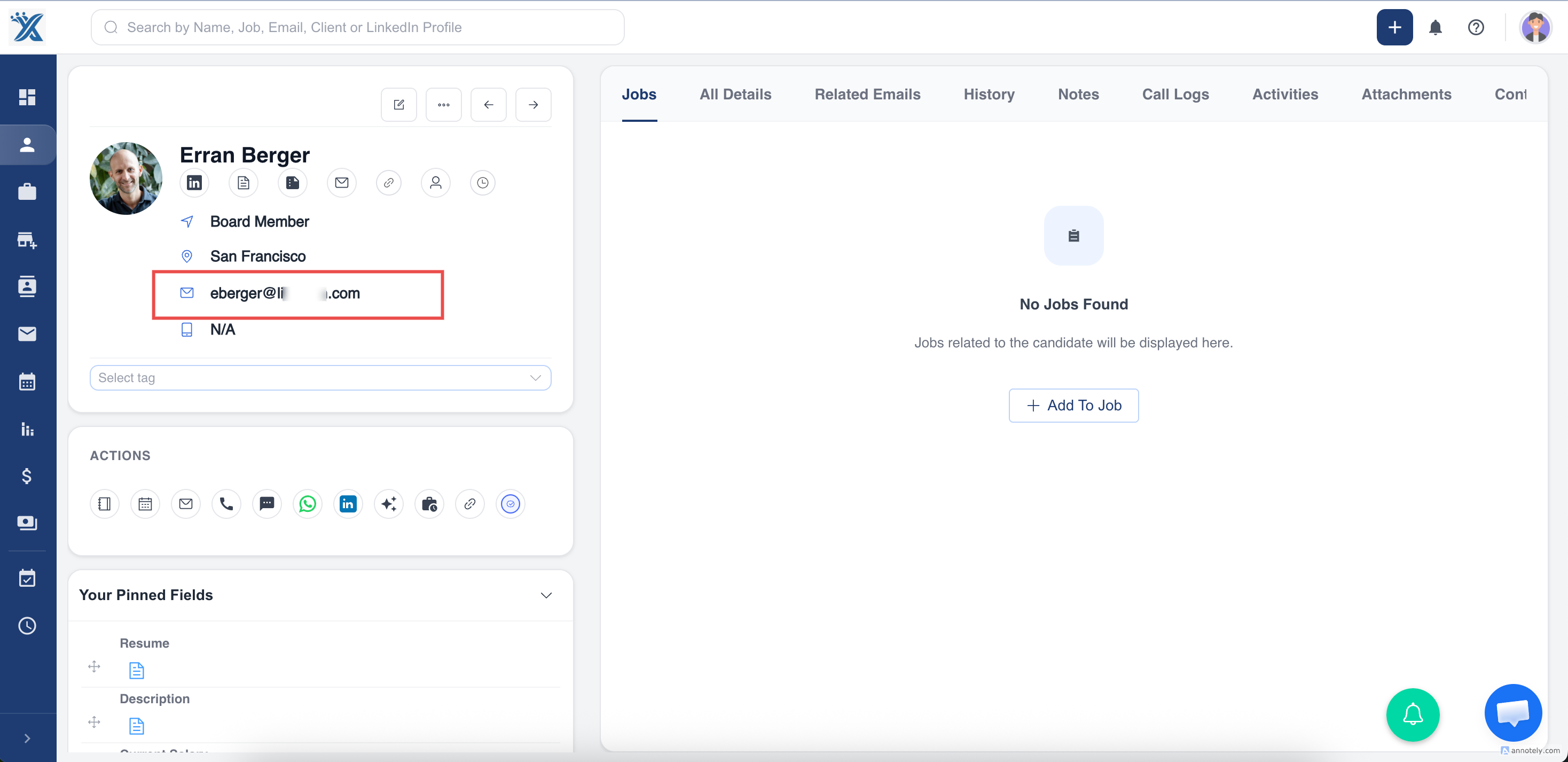Switch to the History tab
This screenshot has height=762, width=1568.
pos(989,95)
